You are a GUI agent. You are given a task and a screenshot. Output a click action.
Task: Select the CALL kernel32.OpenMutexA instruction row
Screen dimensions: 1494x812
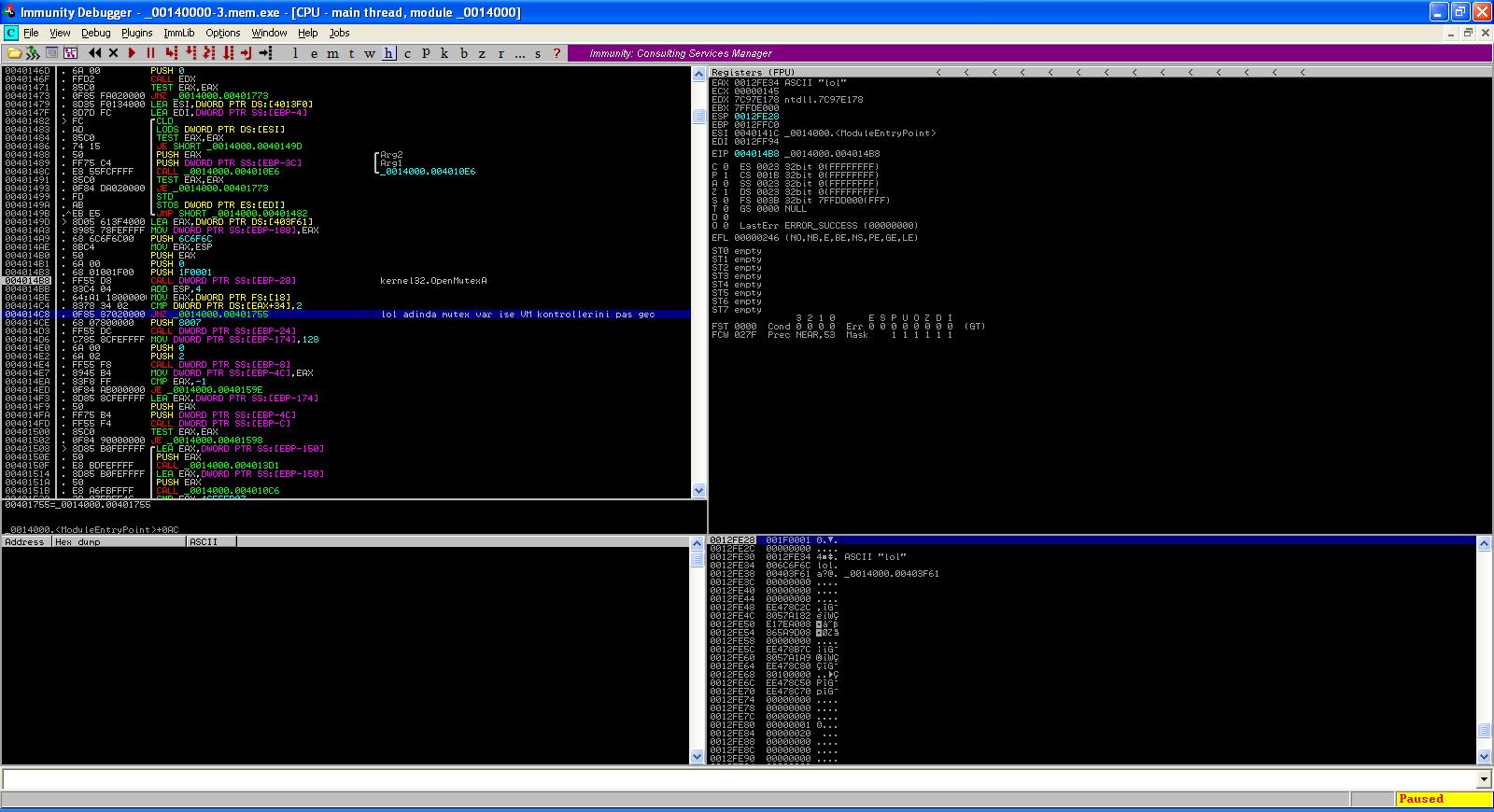(345, 280)
